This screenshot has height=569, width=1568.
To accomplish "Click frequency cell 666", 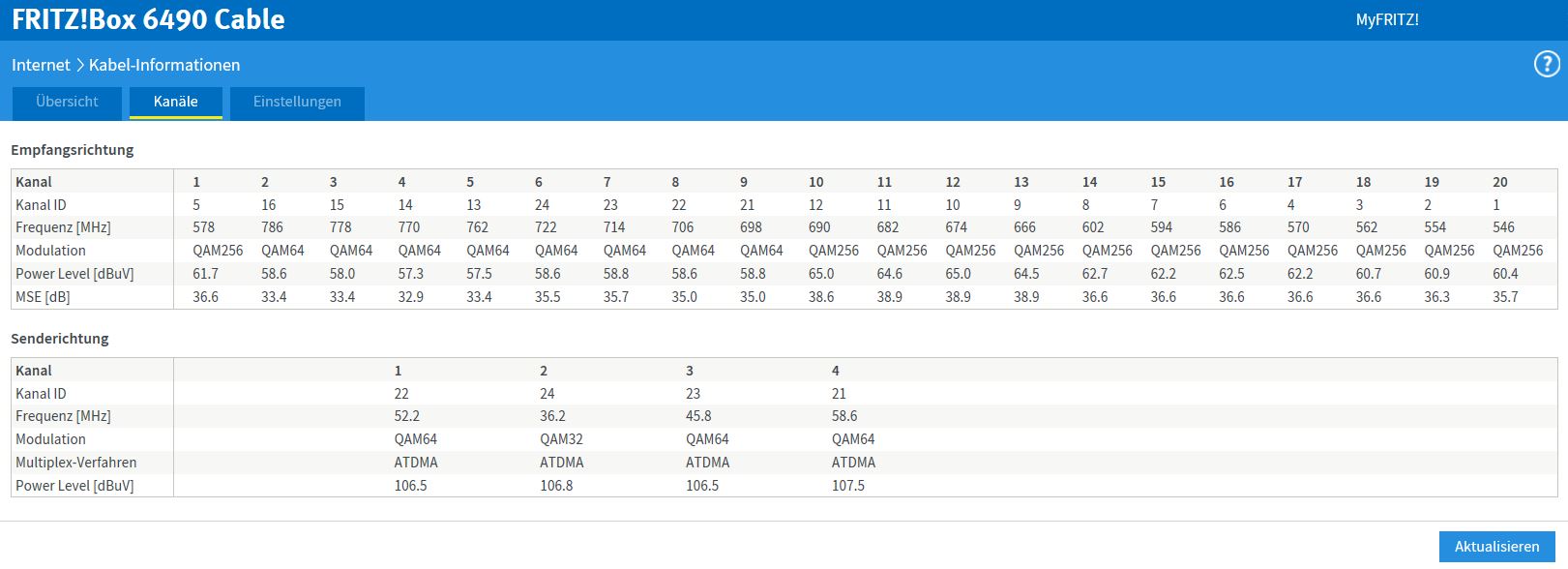I will tap(1024, 227).
